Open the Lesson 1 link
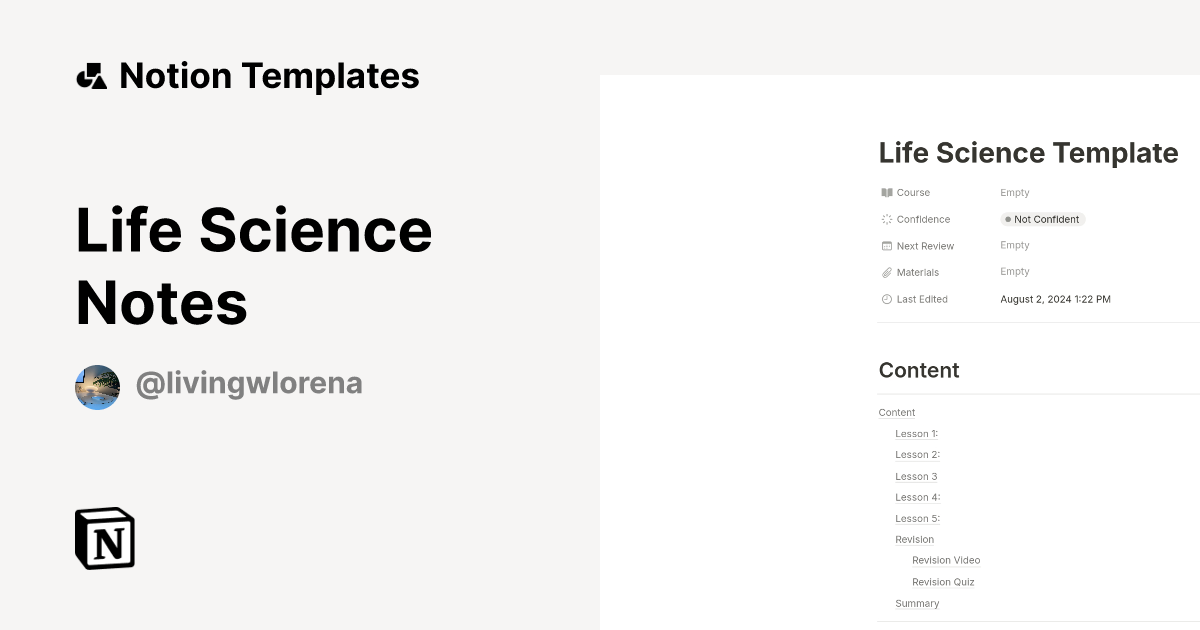The height and width of the screenshot is (630, 1200). tap(916, 433)
